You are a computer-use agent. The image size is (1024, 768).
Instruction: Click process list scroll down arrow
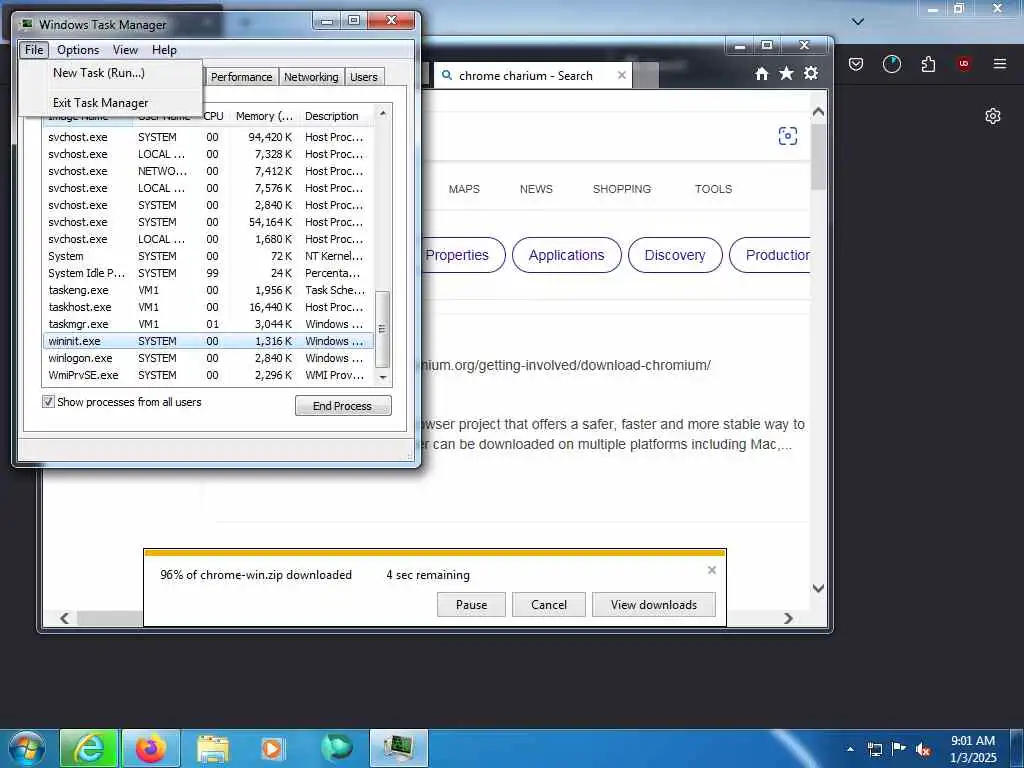tap(383, 377)
